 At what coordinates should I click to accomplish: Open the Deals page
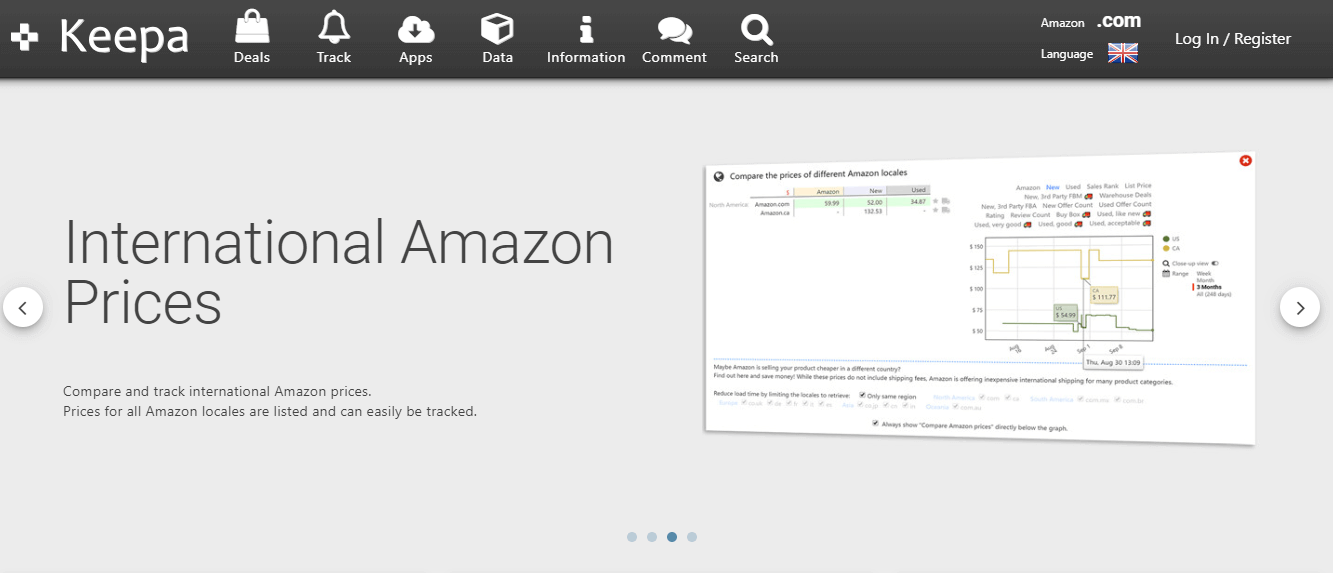[x=252, y=38]
